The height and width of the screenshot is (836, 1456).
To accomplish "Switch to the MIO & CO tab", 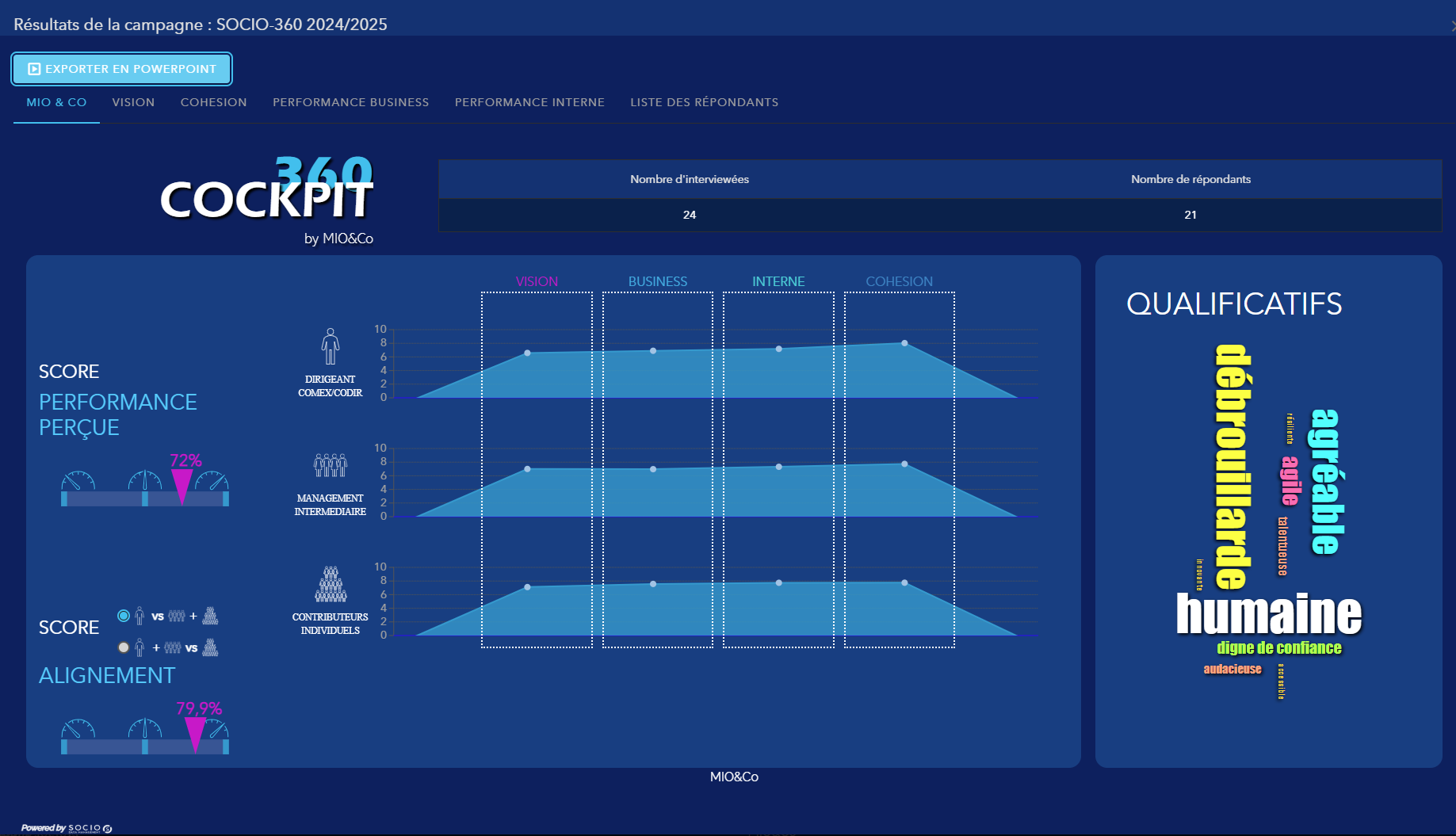I will (56, 102).
